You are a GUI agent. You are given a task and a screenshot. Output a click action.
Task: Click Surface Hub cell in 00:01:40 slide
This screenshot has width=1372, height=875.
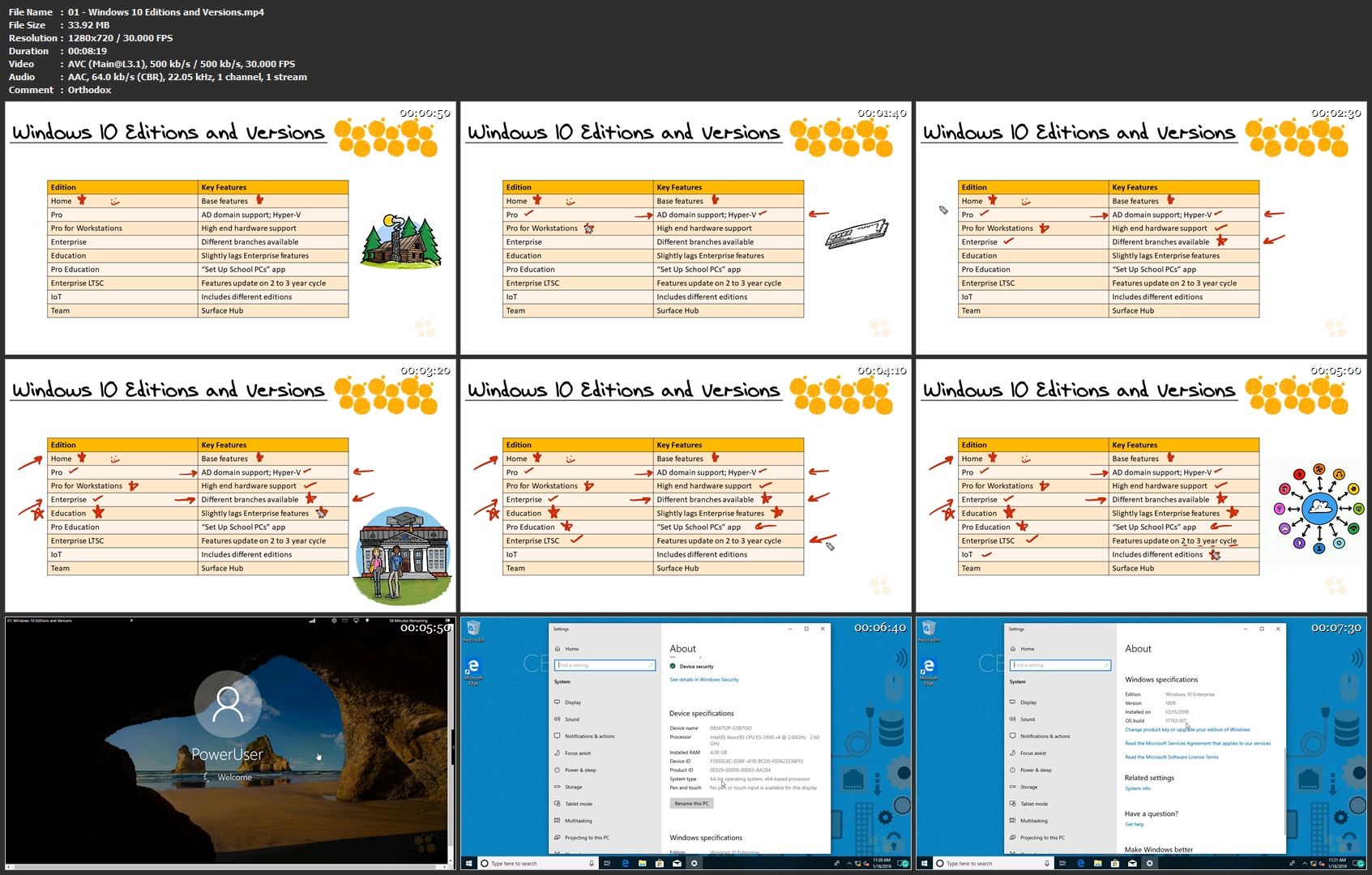click(729, 311)
